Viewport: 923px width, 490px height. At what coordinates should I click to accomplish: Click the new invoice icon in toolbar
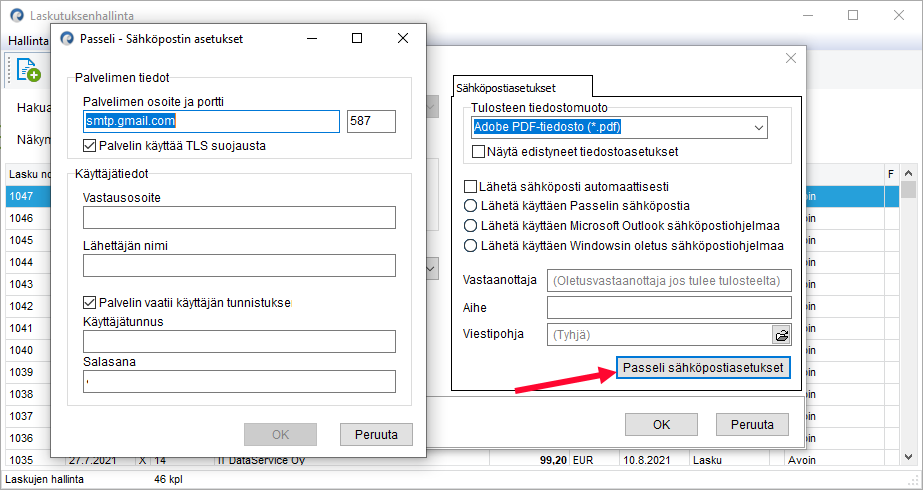point(28,70)
